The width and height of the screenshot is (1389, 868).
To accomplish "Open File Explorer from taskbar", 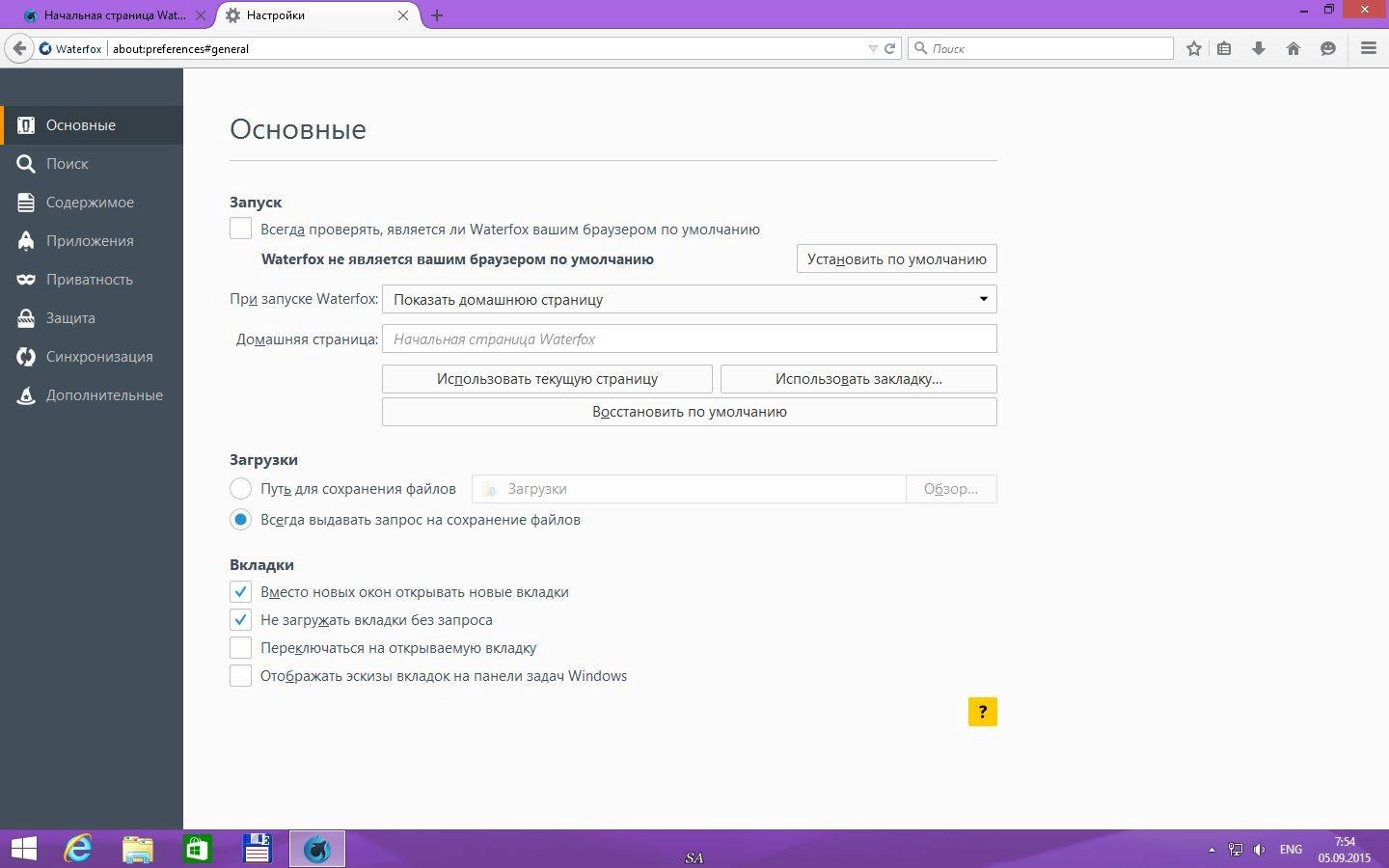I will tap(138, 849).
